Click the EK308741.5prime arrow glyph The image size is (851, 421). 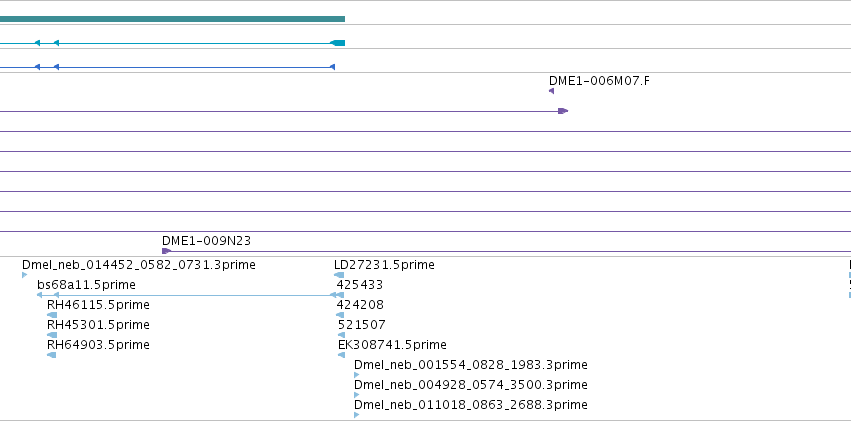pyautogui.click(x=341, y=355)
